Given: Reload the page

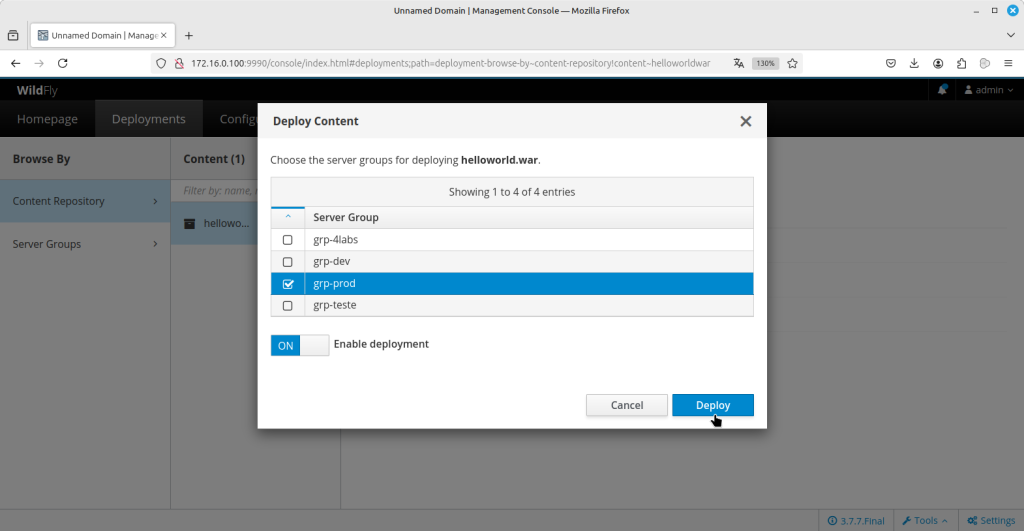Looking at the screenshot, I should pos(62,63).
